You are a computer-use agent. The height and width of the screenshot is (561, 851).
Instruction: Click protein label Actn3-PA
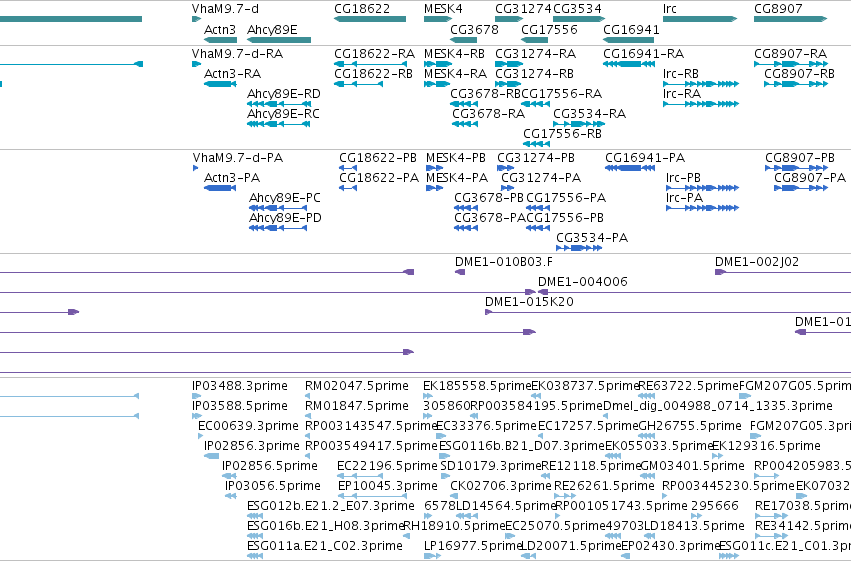tap(232, 178)
